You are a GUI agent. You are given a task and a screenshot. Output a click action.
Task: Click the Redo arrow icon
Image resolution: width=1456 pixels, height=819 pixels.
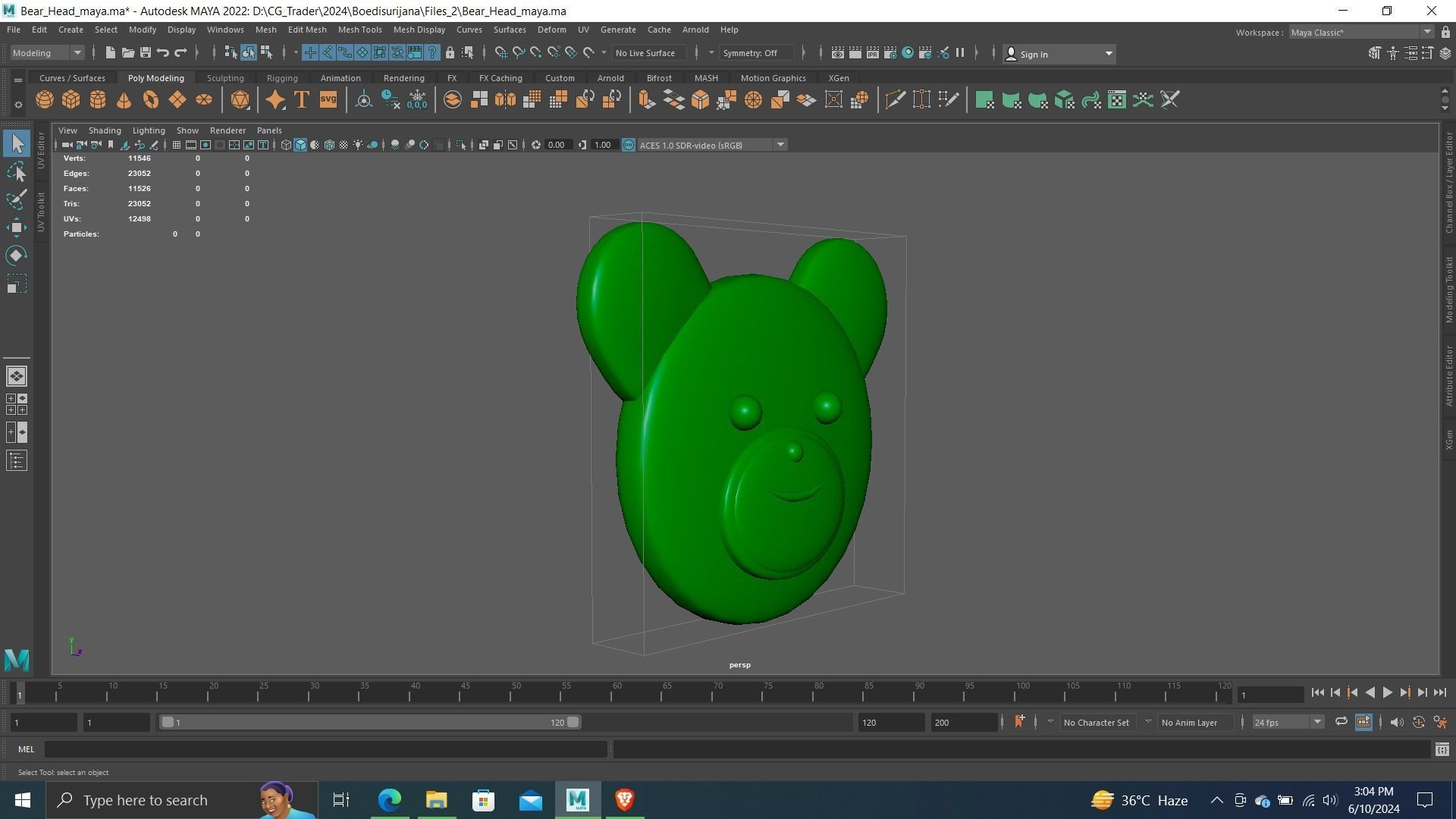[180, 52]
